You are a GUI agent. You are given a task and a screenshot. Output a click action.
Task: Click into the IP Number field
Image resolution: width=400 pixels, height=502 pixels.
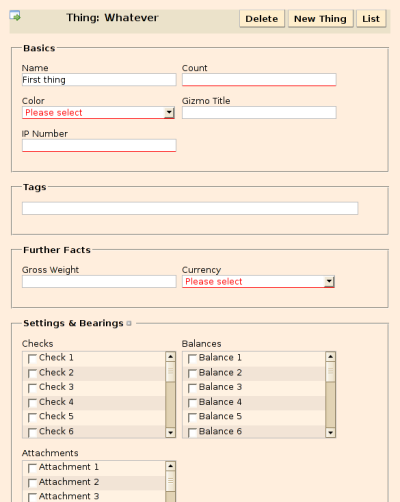[x=99, y=146]
